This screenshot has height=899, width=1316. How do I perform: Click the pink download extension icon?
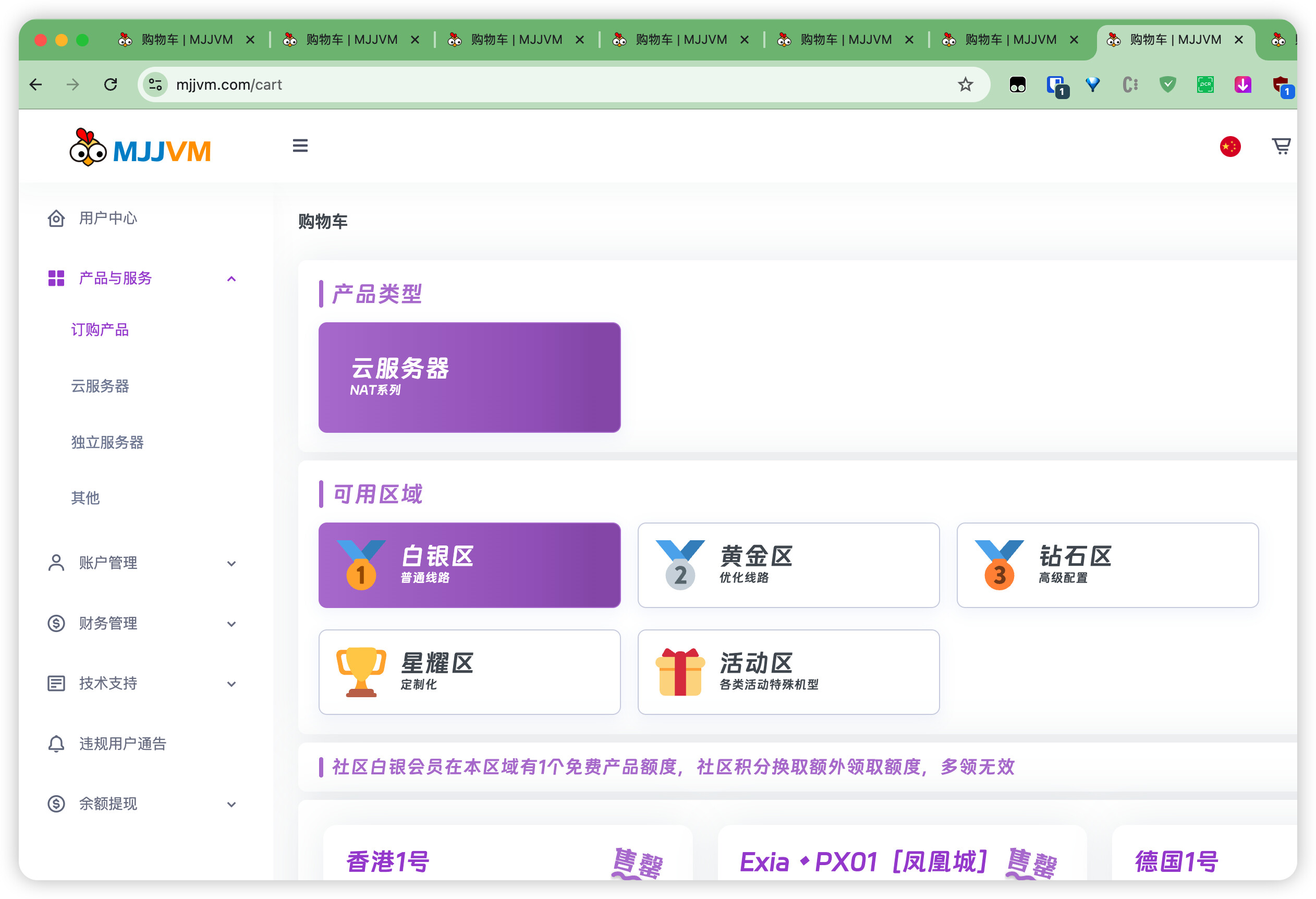coord(1242,85)
